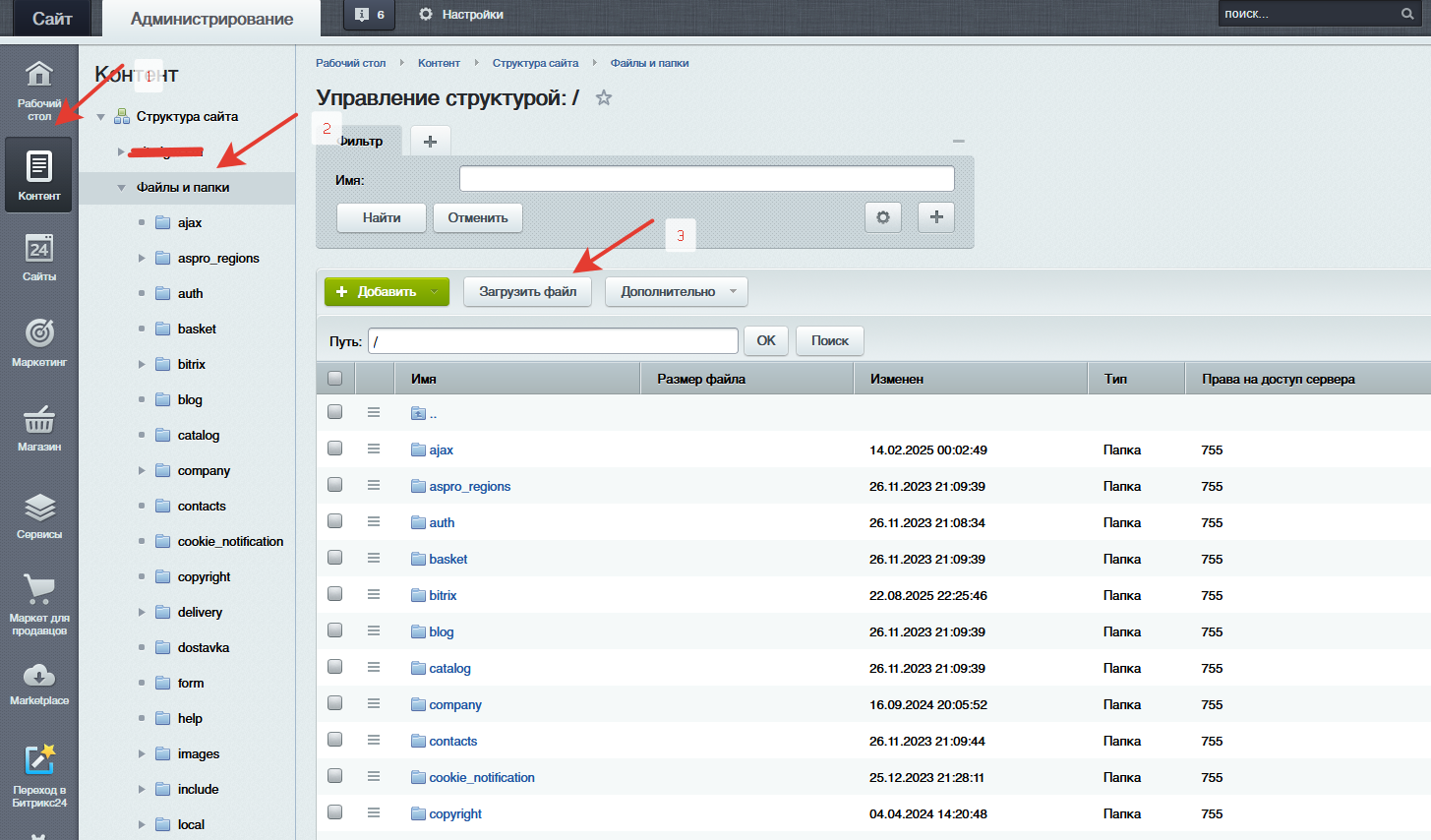
Task: Click into the Путь path input field
Action: [553, 341]
